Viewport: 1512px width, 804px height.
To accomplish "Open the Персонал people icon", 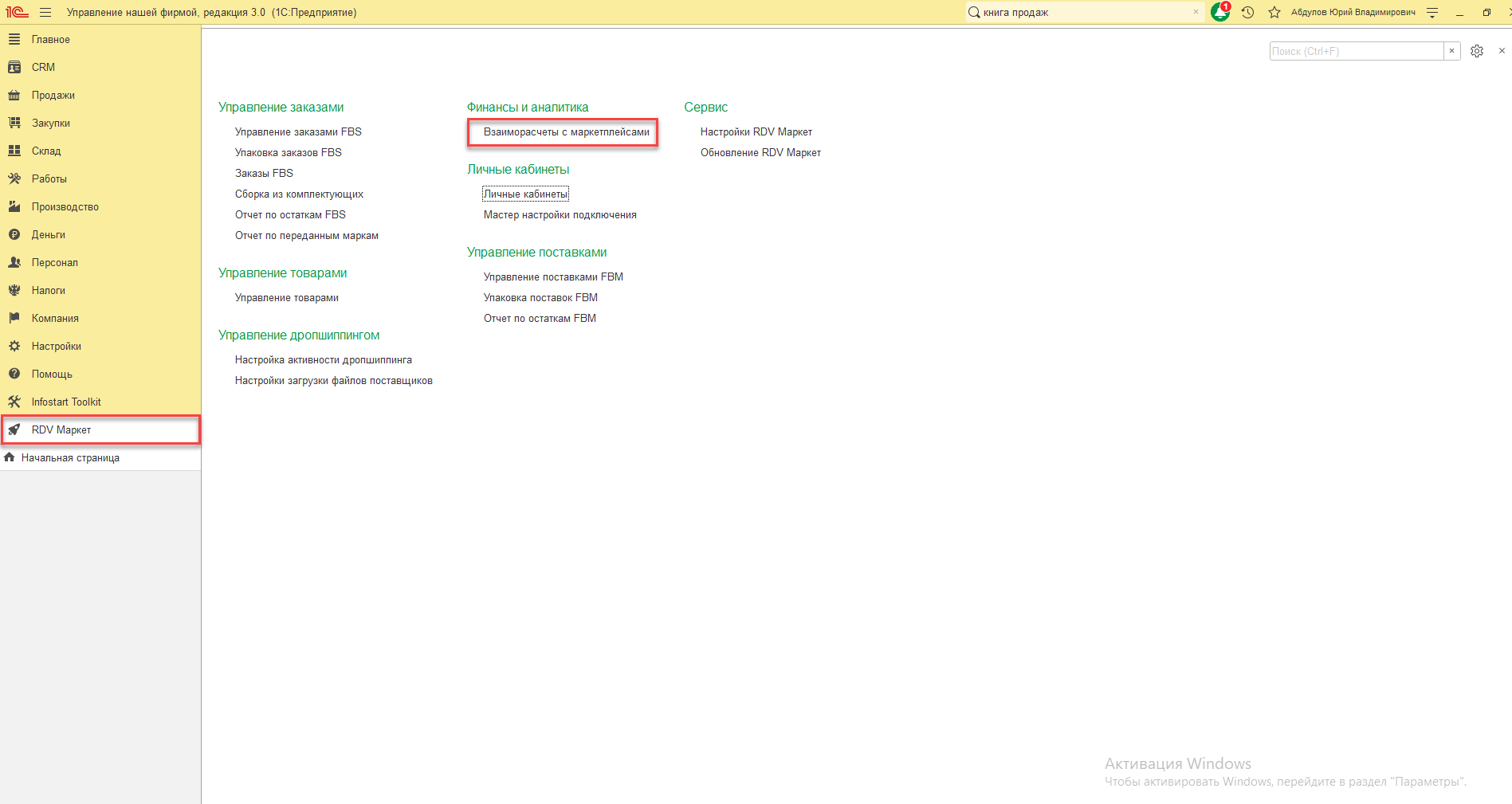I will (x=14, y=262).
